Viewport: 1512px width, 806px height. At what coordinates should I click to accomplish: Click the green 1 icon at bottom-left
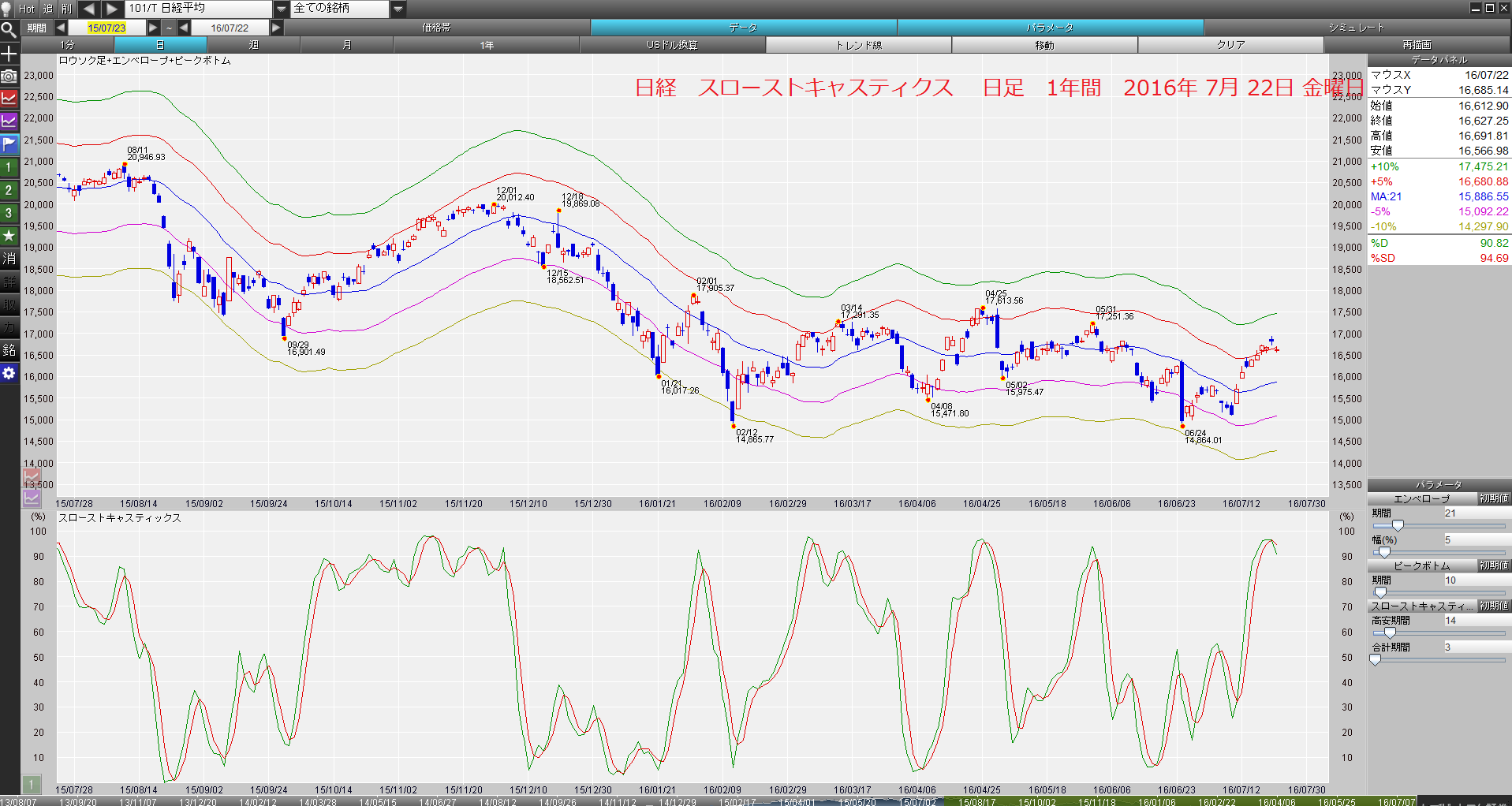[32, 784]
